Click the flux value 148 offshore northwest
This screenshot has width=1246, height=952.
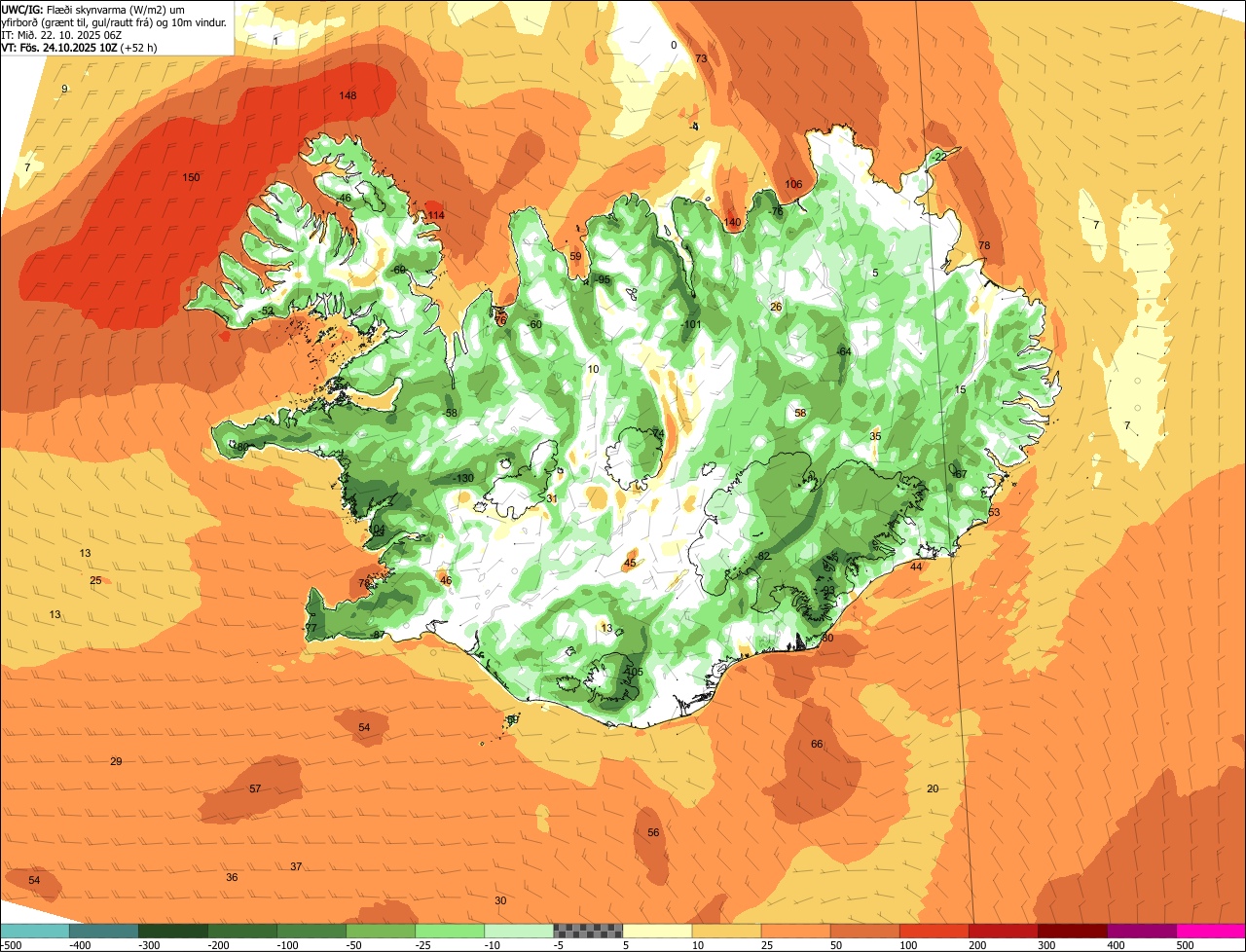(348, 95)
